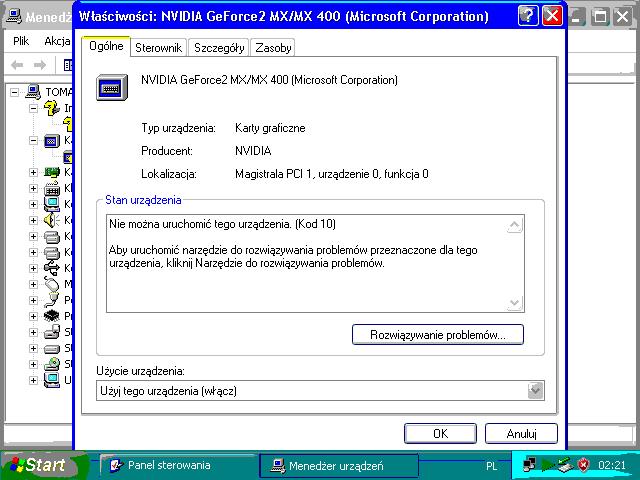Collapse the display adapters node in tree
The width and height of the screenshot is (640, 480).
pos(33,141)
